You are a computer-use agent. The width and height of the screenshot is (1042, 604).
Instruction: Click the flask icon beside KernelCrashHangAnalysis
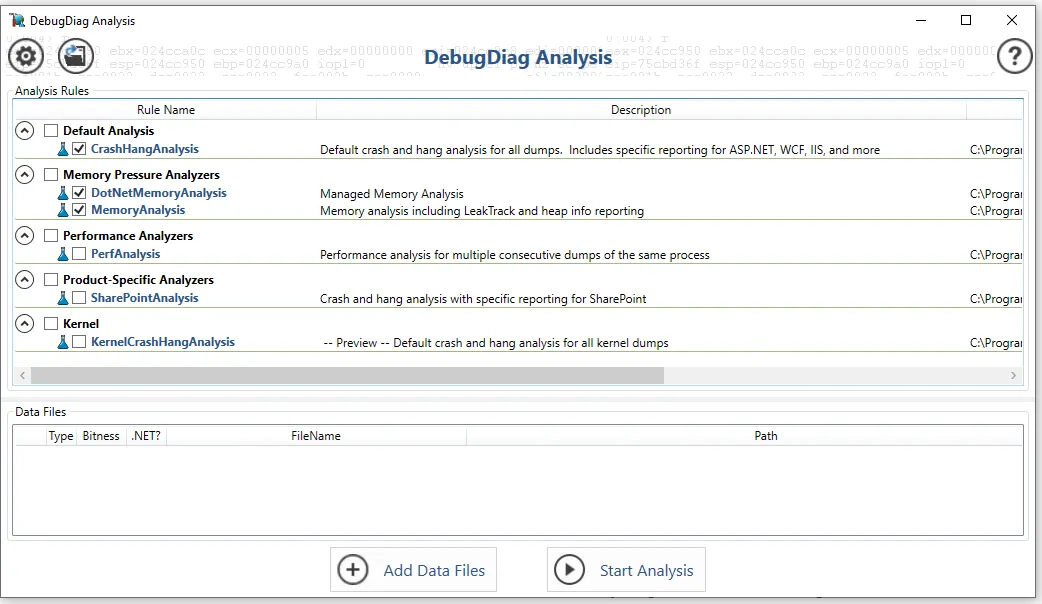63,342
